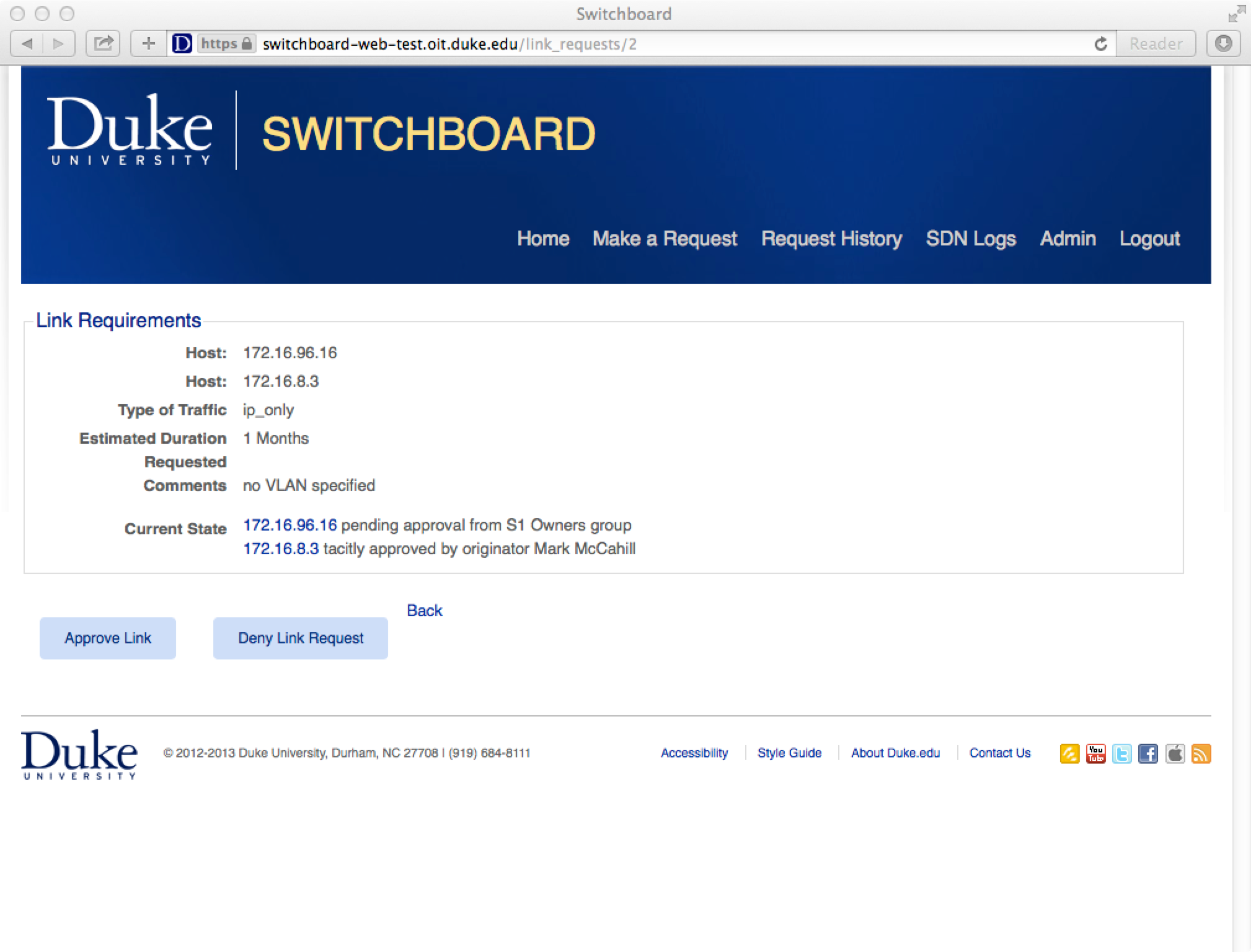Click the Host value 172.16.96.16 text

[x=290, y=353]
